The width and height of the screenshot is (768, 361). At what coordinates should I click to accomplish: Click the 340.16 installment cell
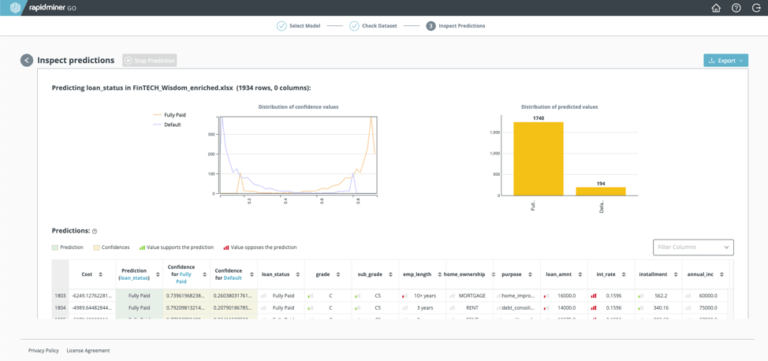pos(659,308)
